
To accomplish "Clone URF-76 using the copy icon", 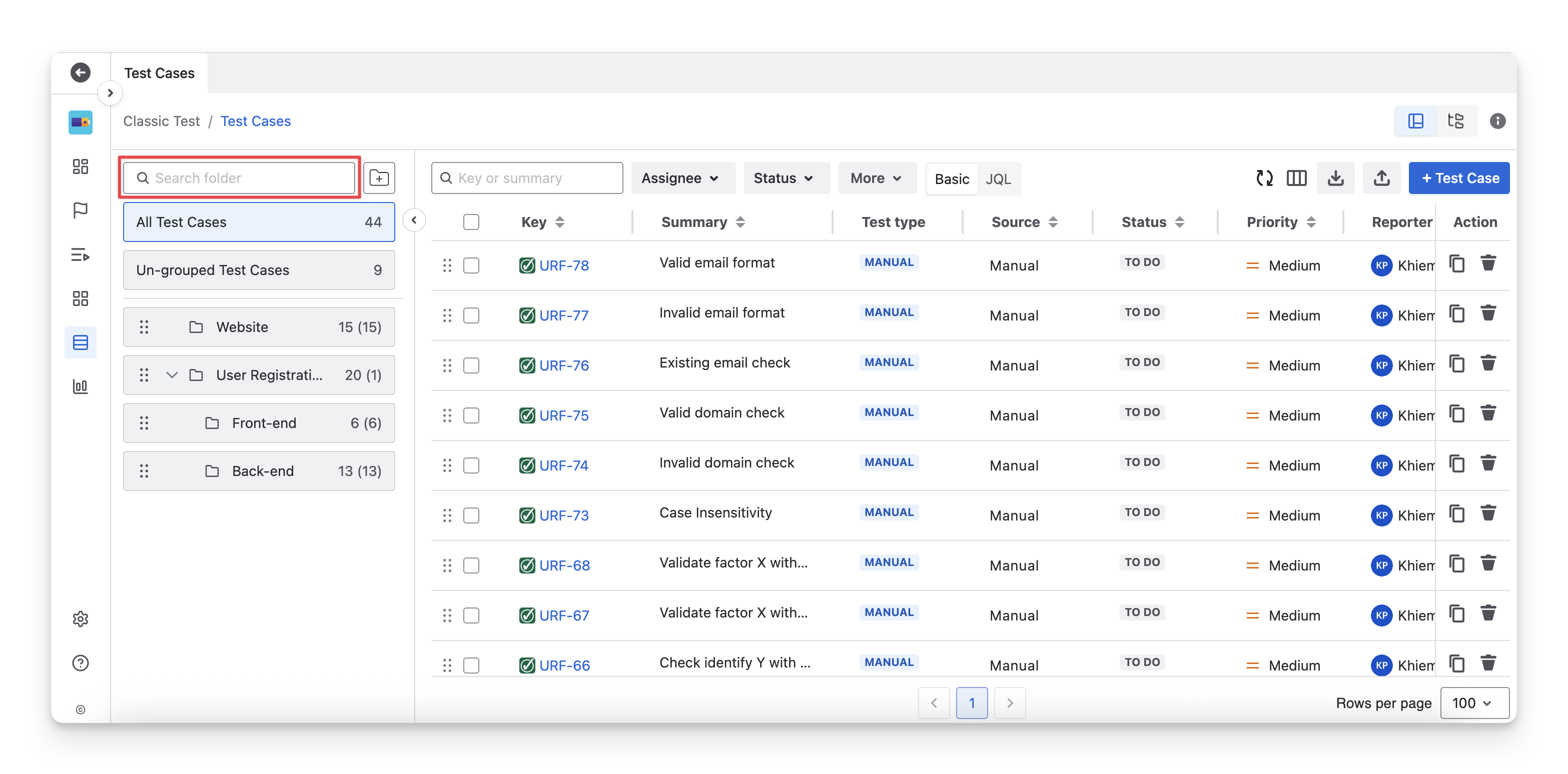I will (1456, 364).
